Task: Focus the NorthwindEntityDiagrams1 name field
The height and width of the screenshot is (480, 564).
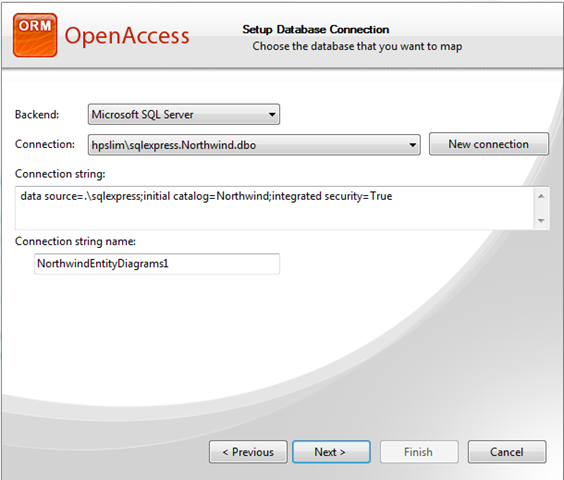Action: [x=157, y=264]
